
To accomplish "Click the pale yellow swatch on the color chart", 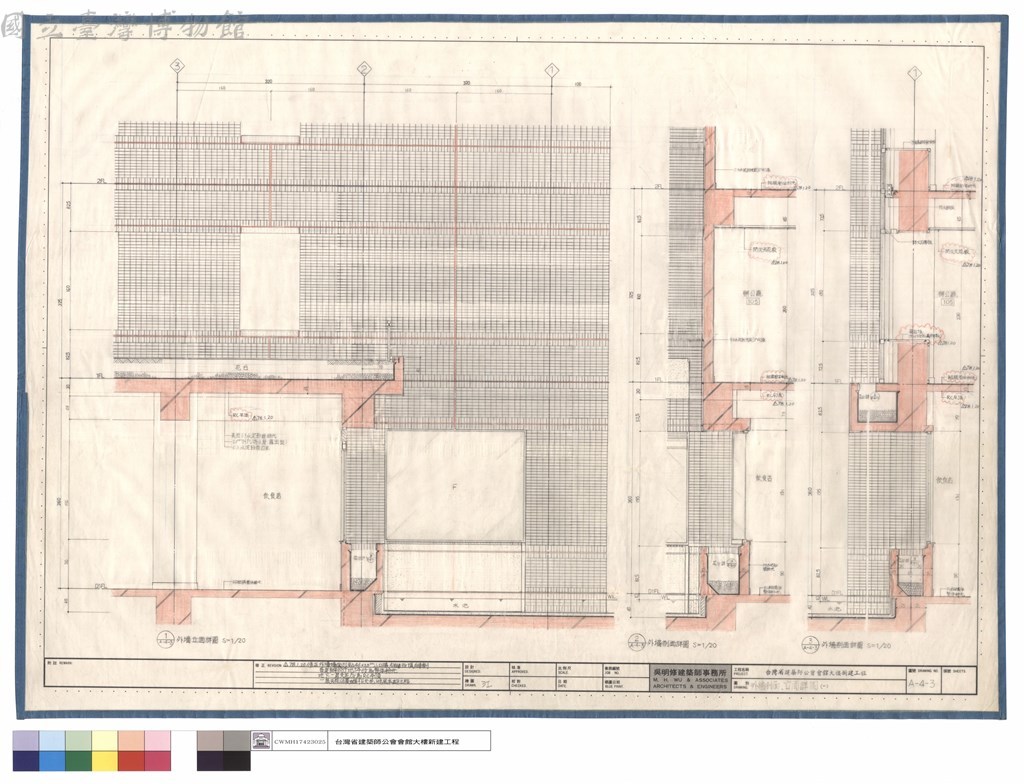I will (x=105, y=741).
